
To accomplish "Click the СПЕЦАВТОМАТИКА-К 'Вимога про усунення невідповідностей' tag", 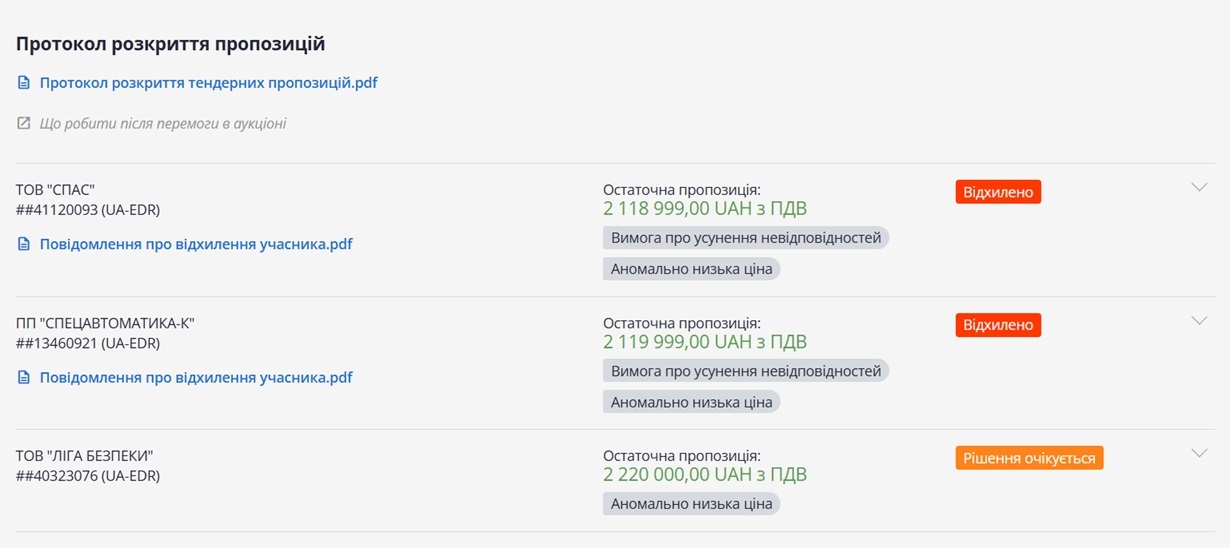I will (x=746, y=371).
